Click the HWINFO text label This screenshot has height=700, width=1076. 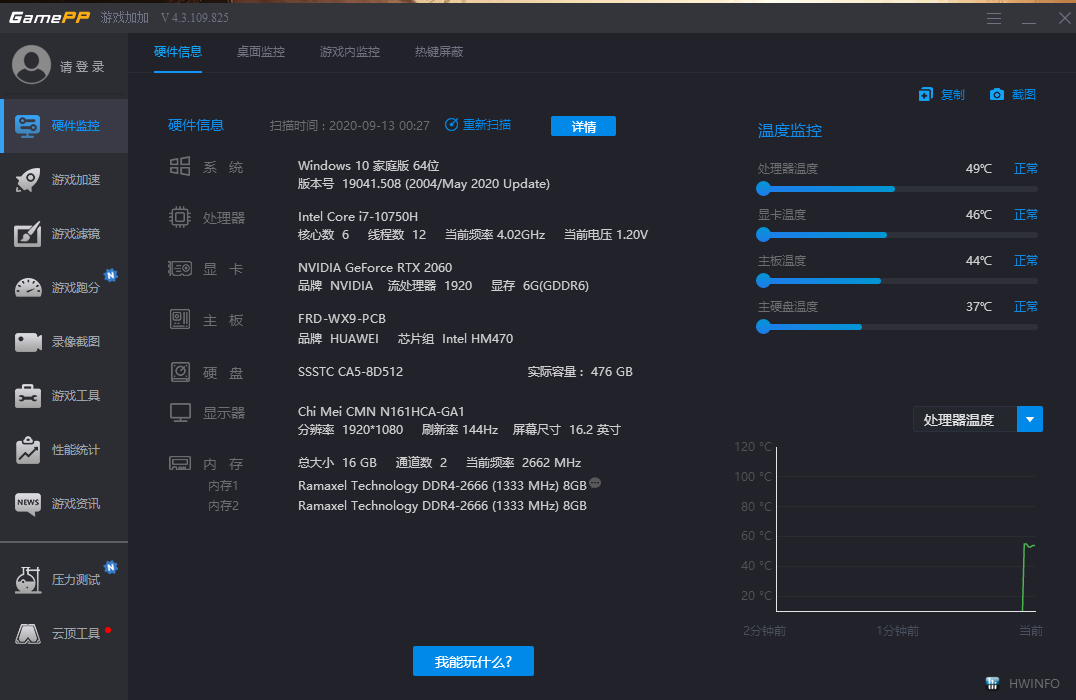tap(1034, 684)
